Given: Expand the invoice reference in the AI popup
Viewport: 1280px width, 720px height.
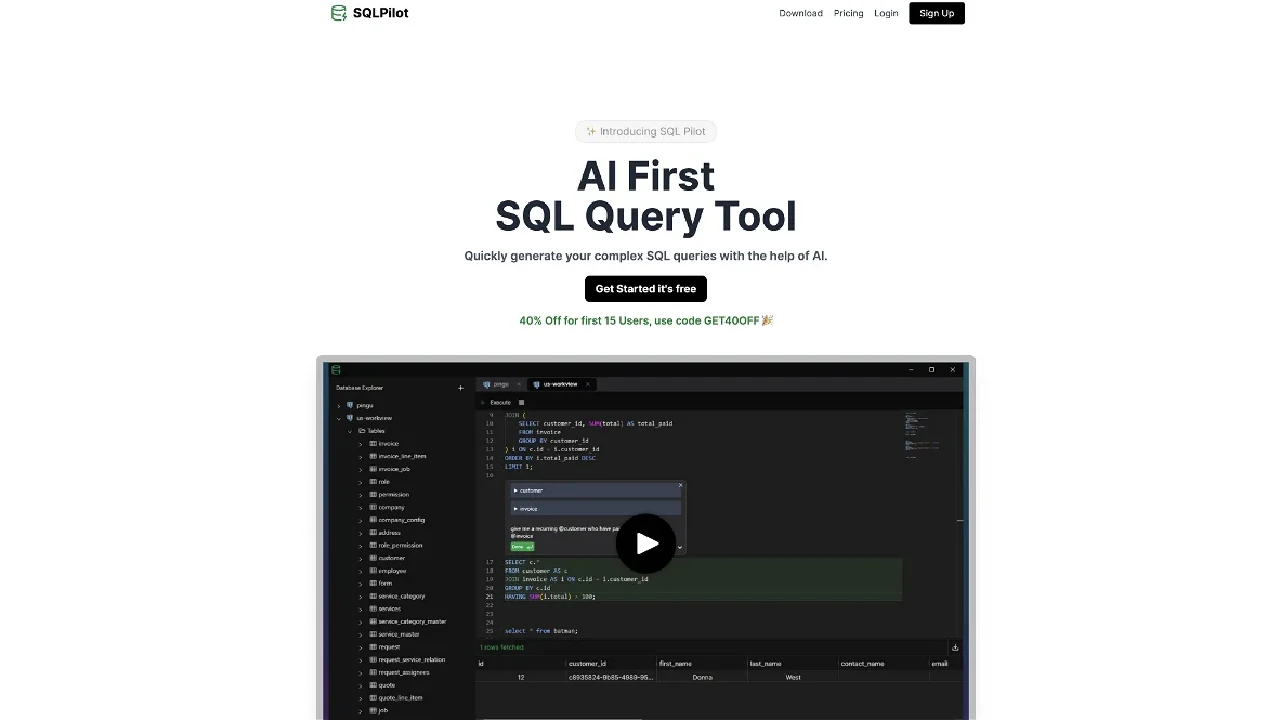Looking at the screenshot, I should pyautogui.click(x=516, y=509).
